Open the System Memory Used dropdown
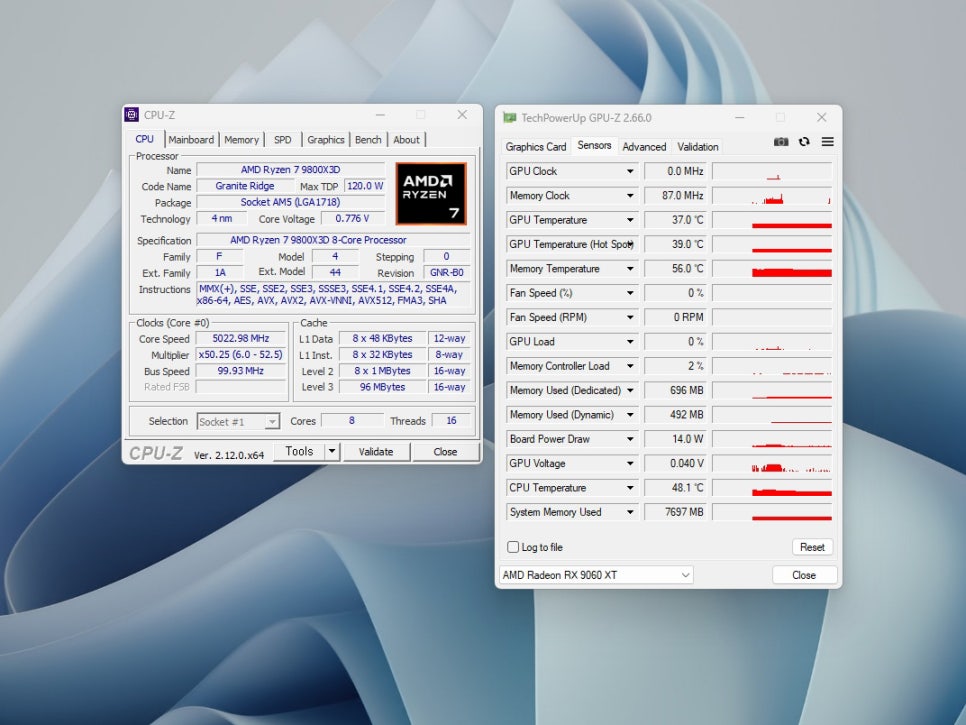This screenshot has width=966, height=725. point(630,512)
